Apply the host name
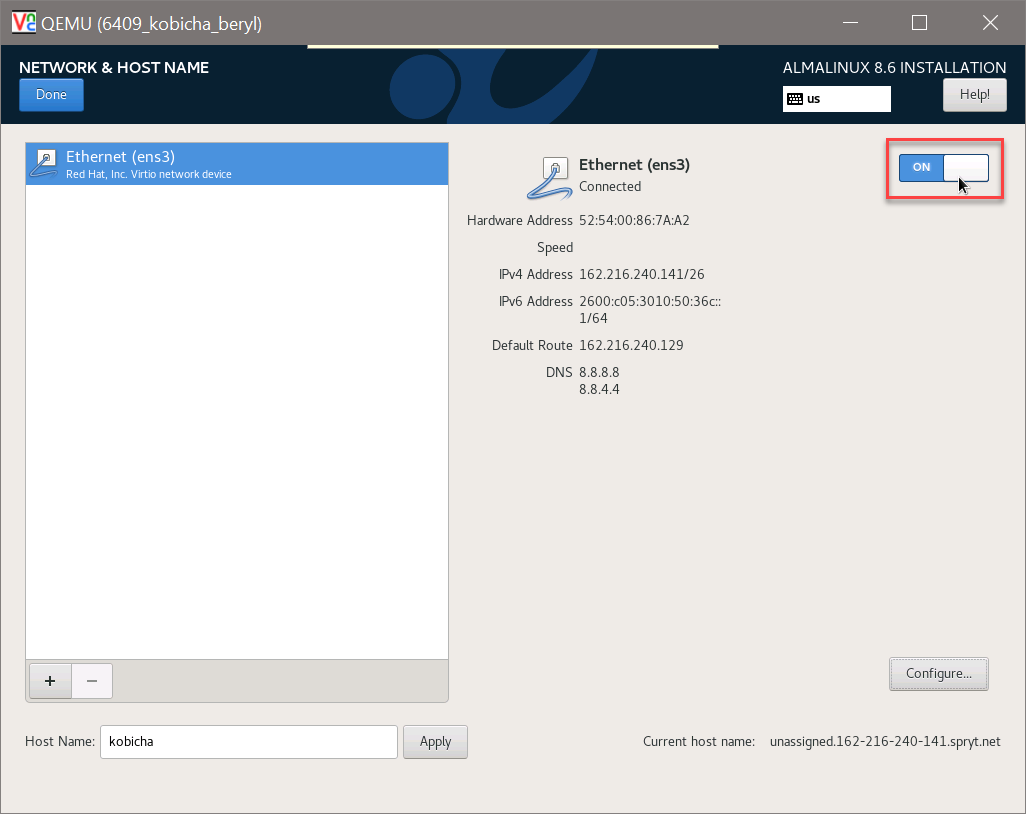Image resolution: width=1026 pixels, height=814 pixels. coord(435,742)
